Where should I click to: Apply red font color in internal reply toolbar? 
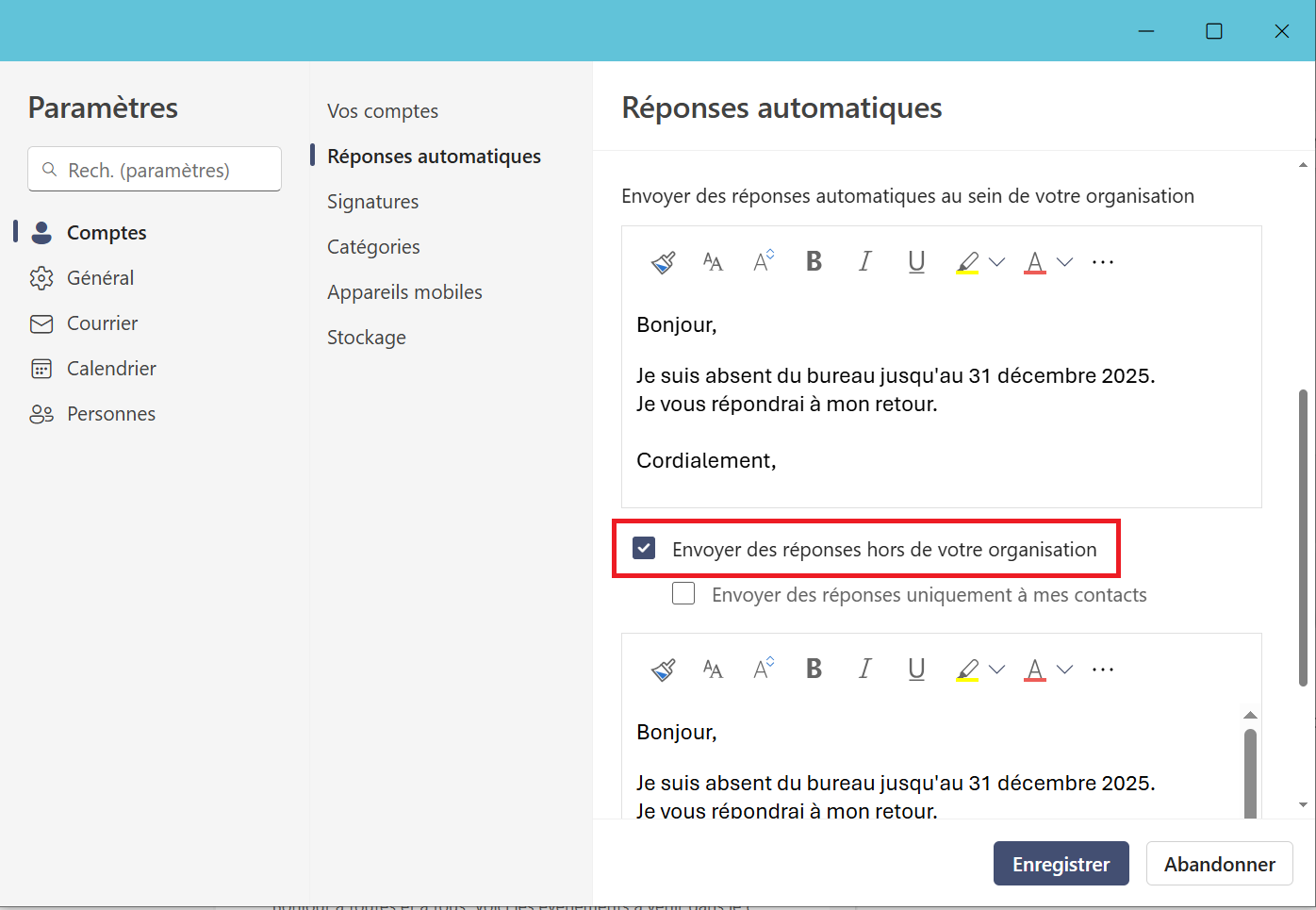[1035, 262]
